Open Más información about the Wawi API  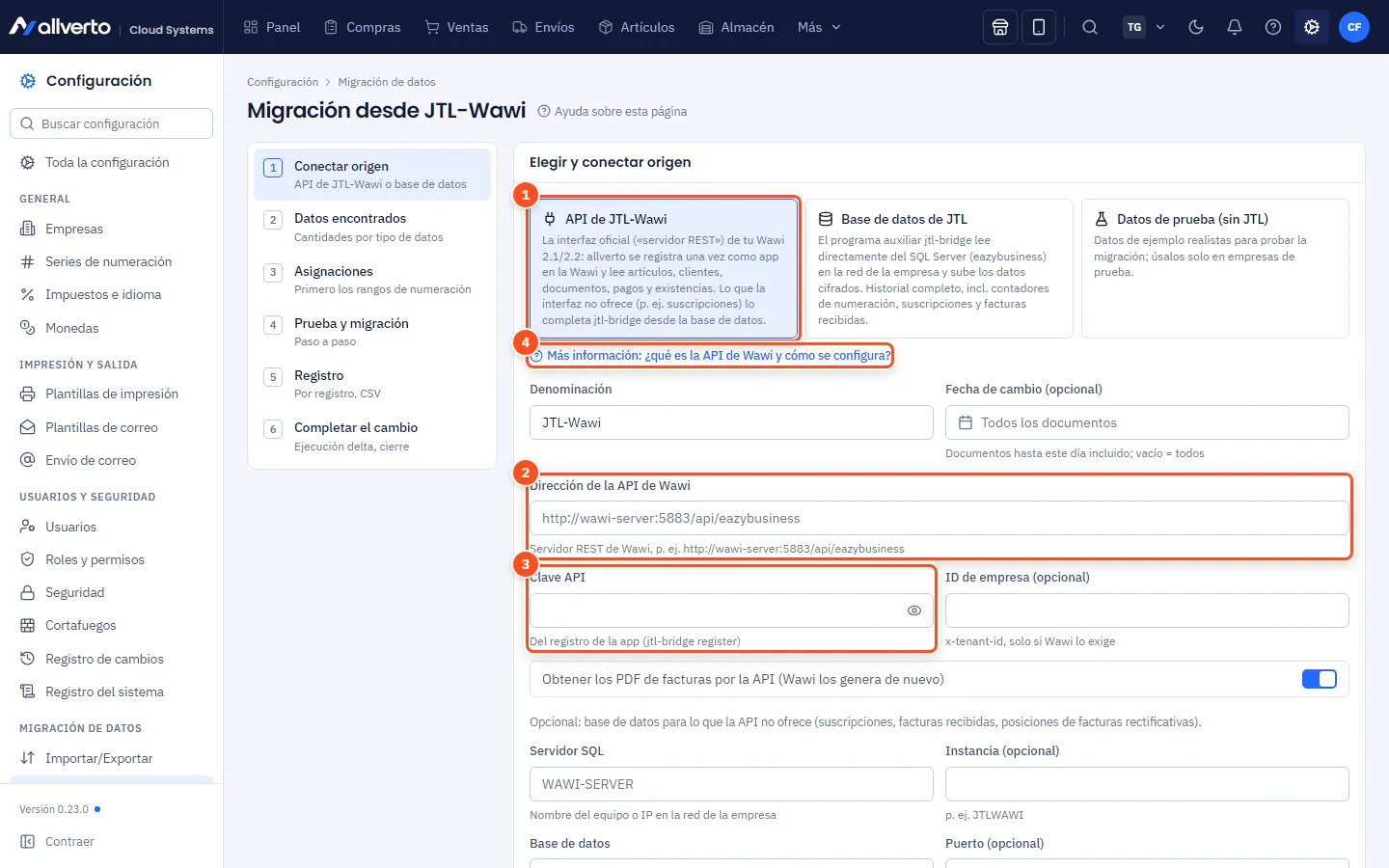[711, 355]
